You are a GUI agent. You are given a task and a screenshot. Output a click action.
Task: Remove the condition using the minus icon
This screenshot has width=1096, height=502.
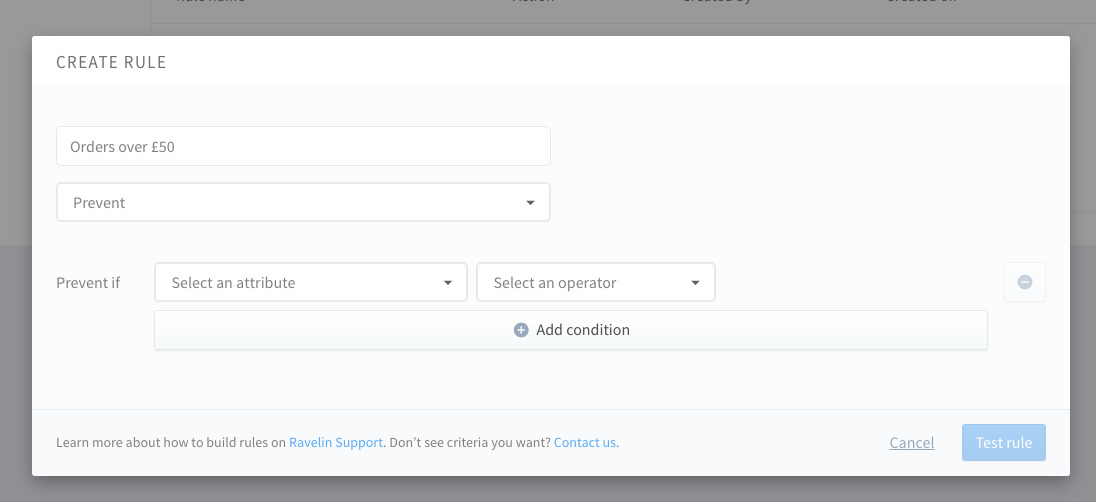[1025, 282]
